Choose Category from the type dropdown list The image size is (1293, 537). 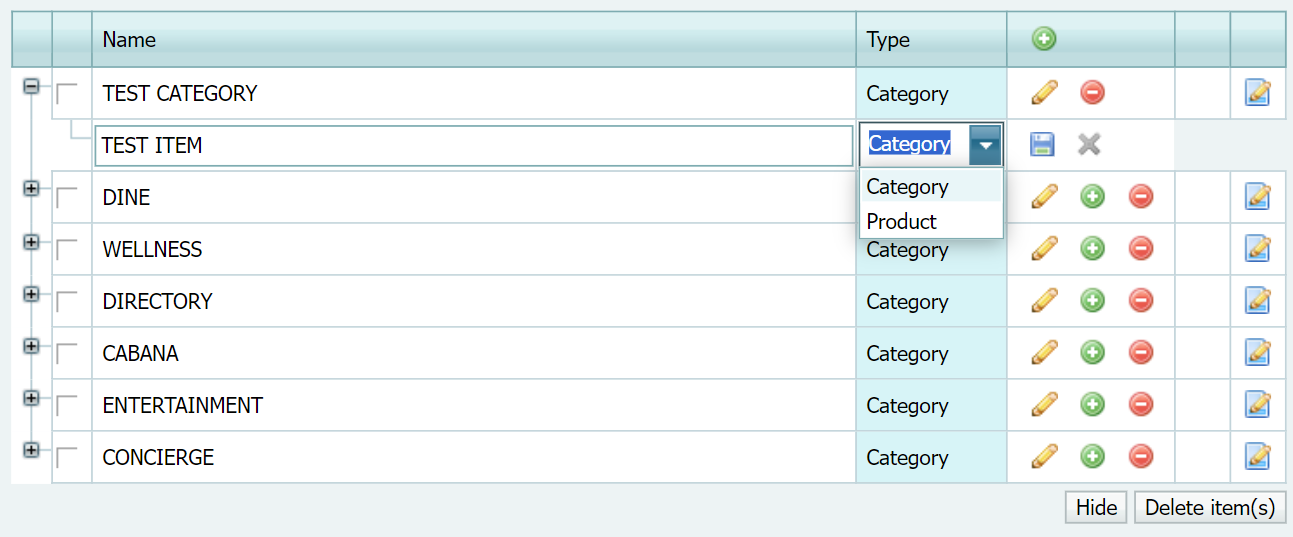(931, 187)
